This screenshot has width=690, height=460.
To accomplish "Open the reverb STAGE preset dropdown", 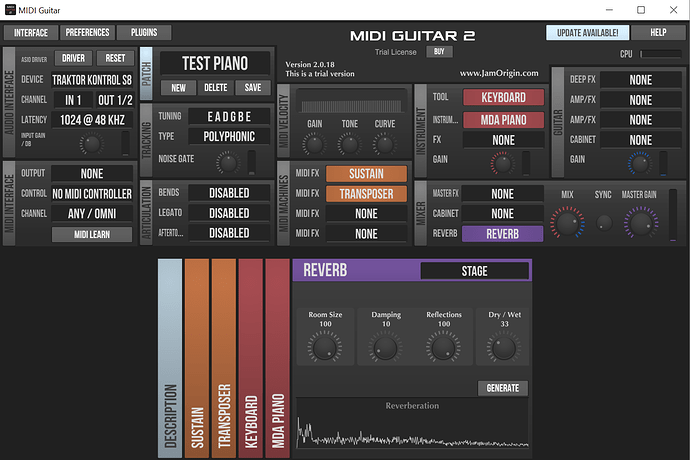I will 474,271.
